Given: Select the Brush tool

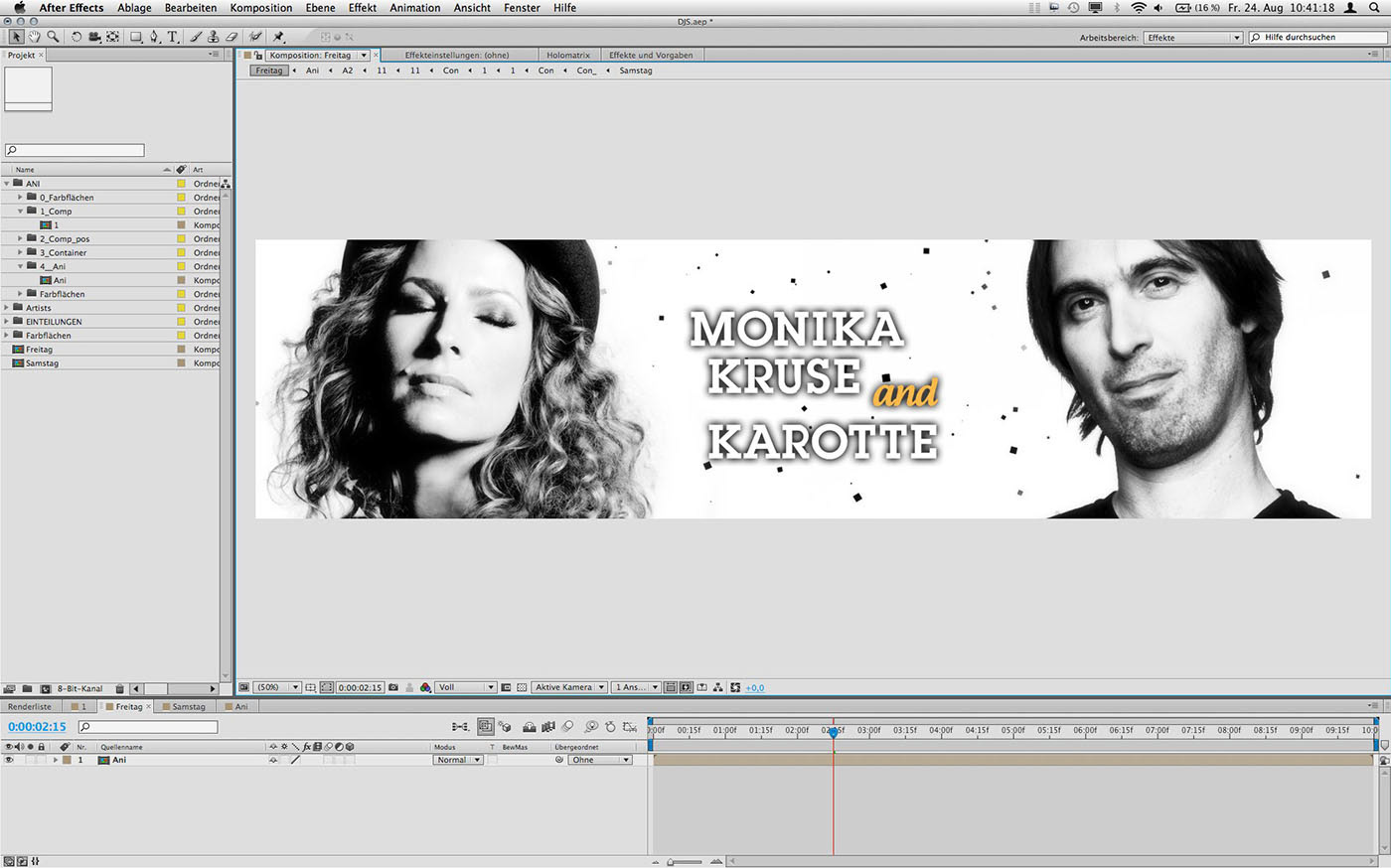Looking at the screenshot, I should 196,37.
